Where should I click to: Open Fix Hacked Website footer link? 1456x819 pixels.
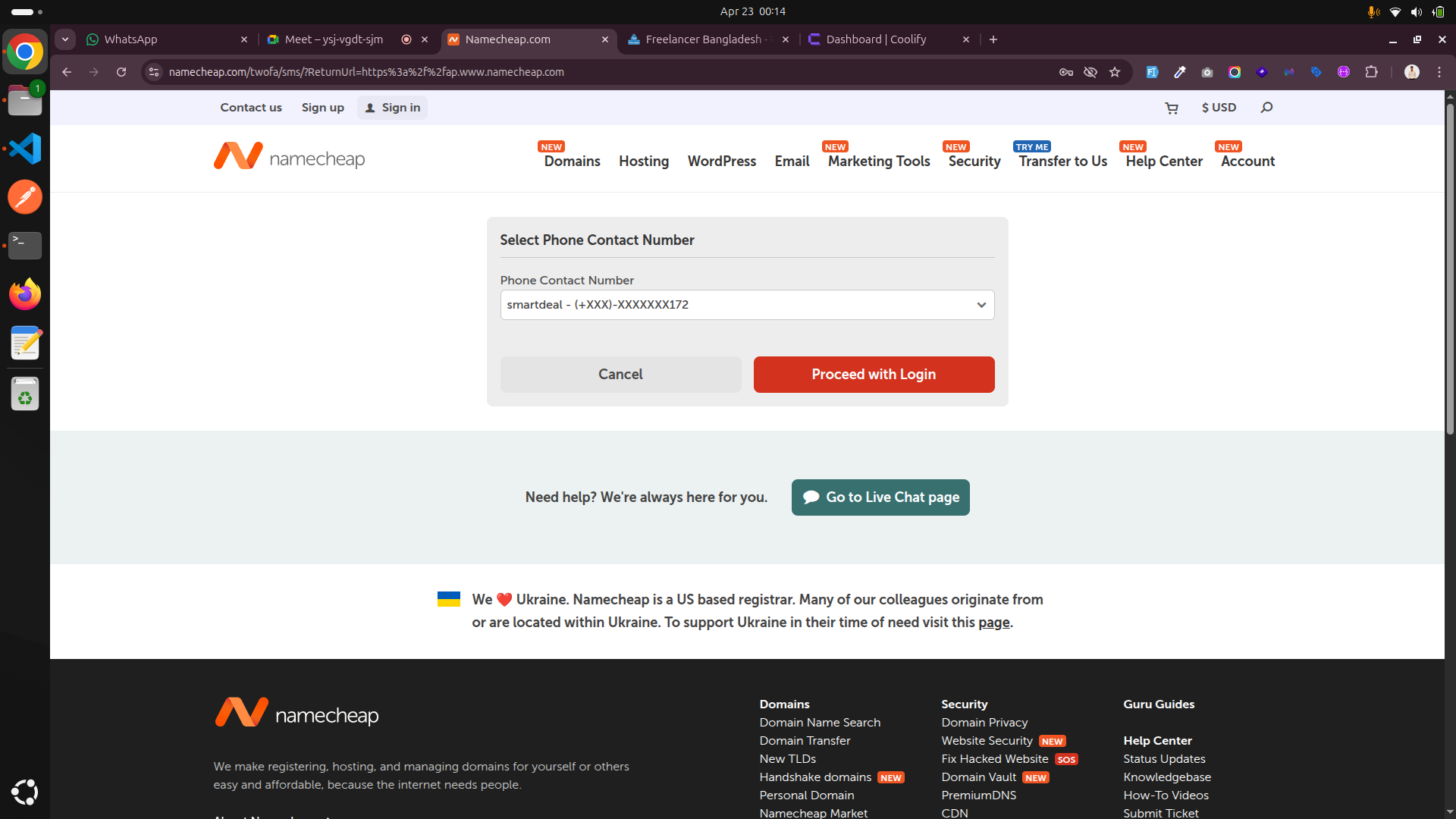(995, 759)
